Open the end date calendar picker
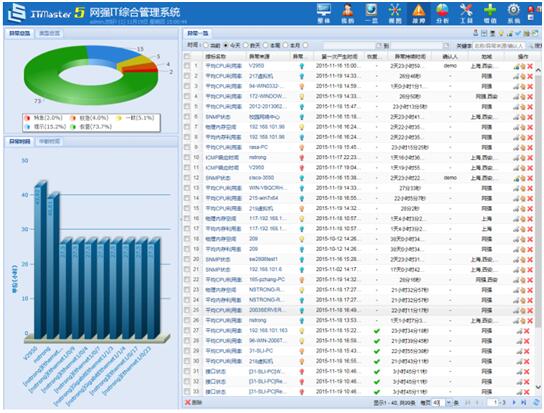The width and height of the screenshot is (544, 413). pos(446,45)
